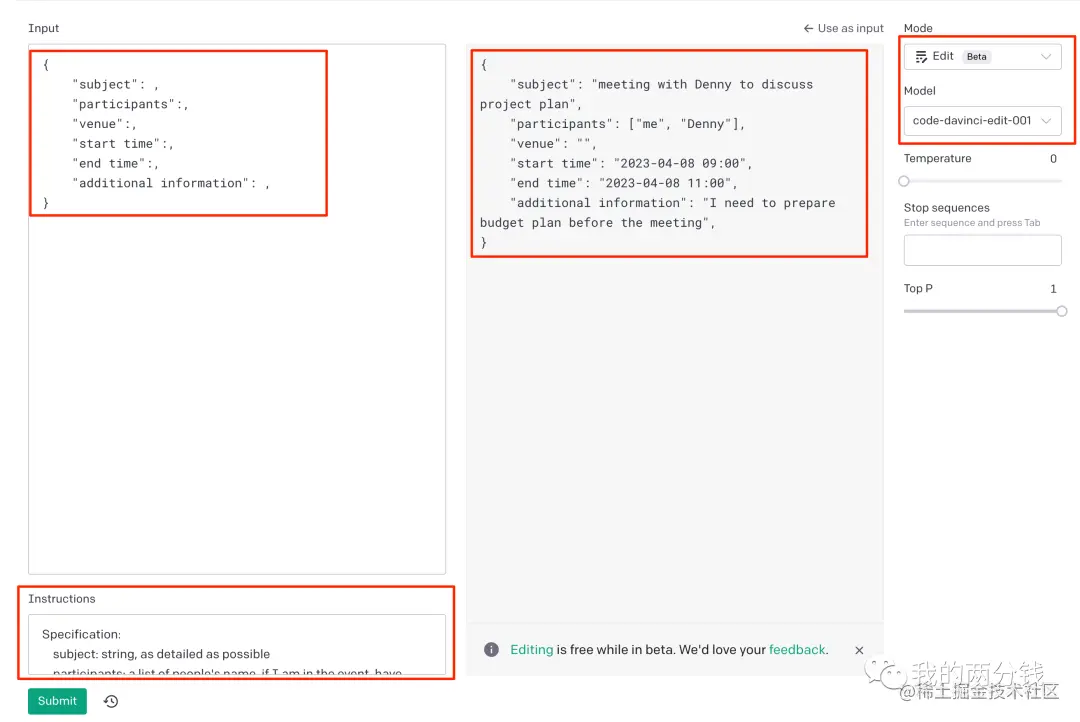1080x722 pixels.
Task: Adjust the Temperature slider handle
Action: 904,181
